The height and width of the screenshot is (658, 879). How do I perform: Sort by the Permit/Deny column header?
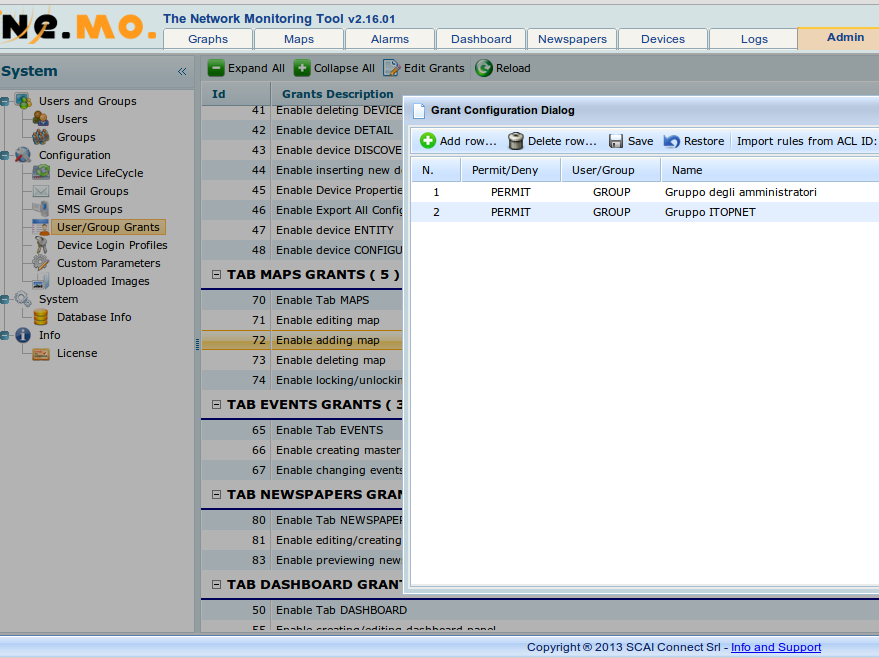click(x=511, y=170)
